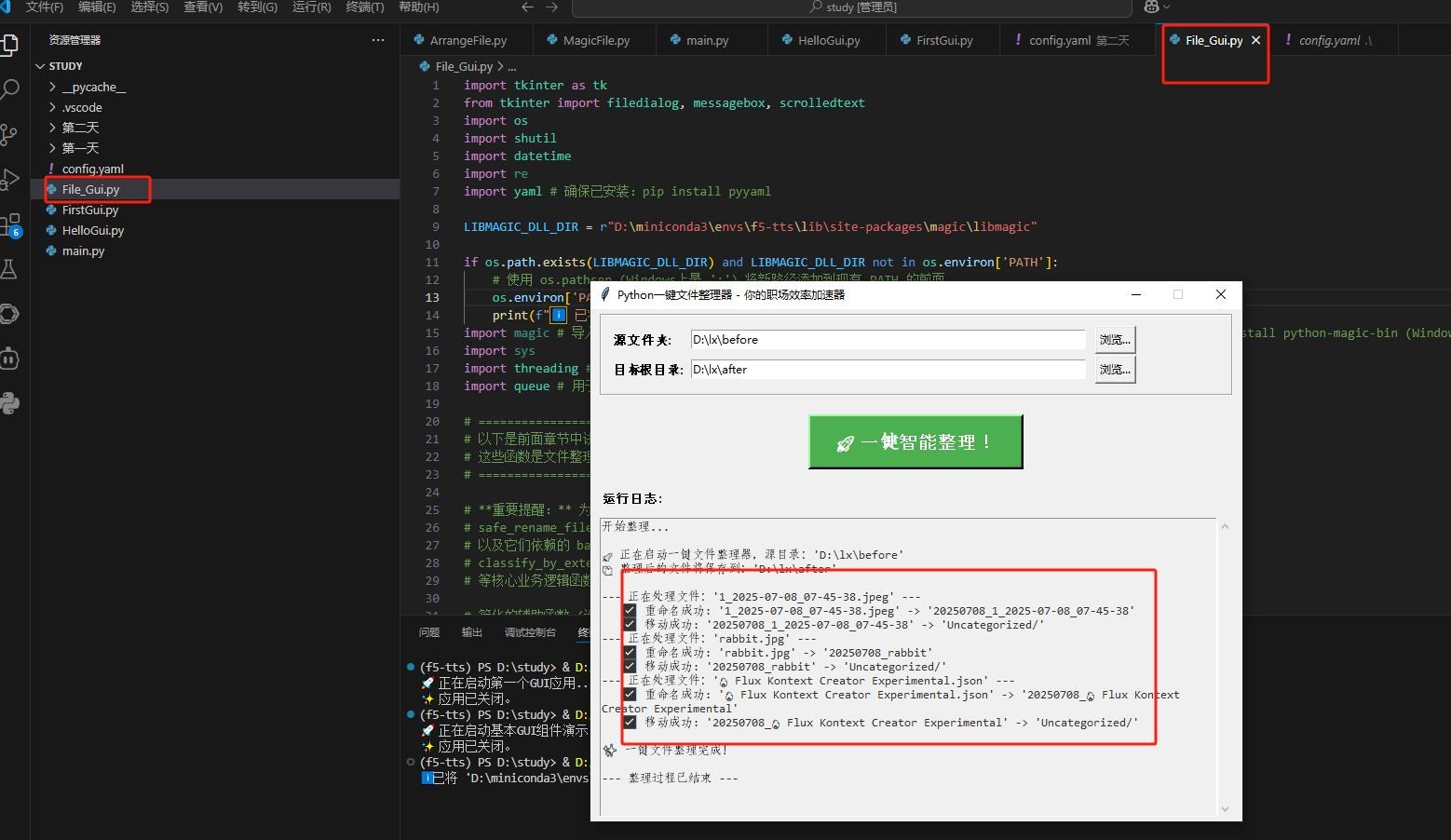Open Source Control in the activity bar
The image size is (1451, 840).
pyautogui.click(x=9, y=134)
